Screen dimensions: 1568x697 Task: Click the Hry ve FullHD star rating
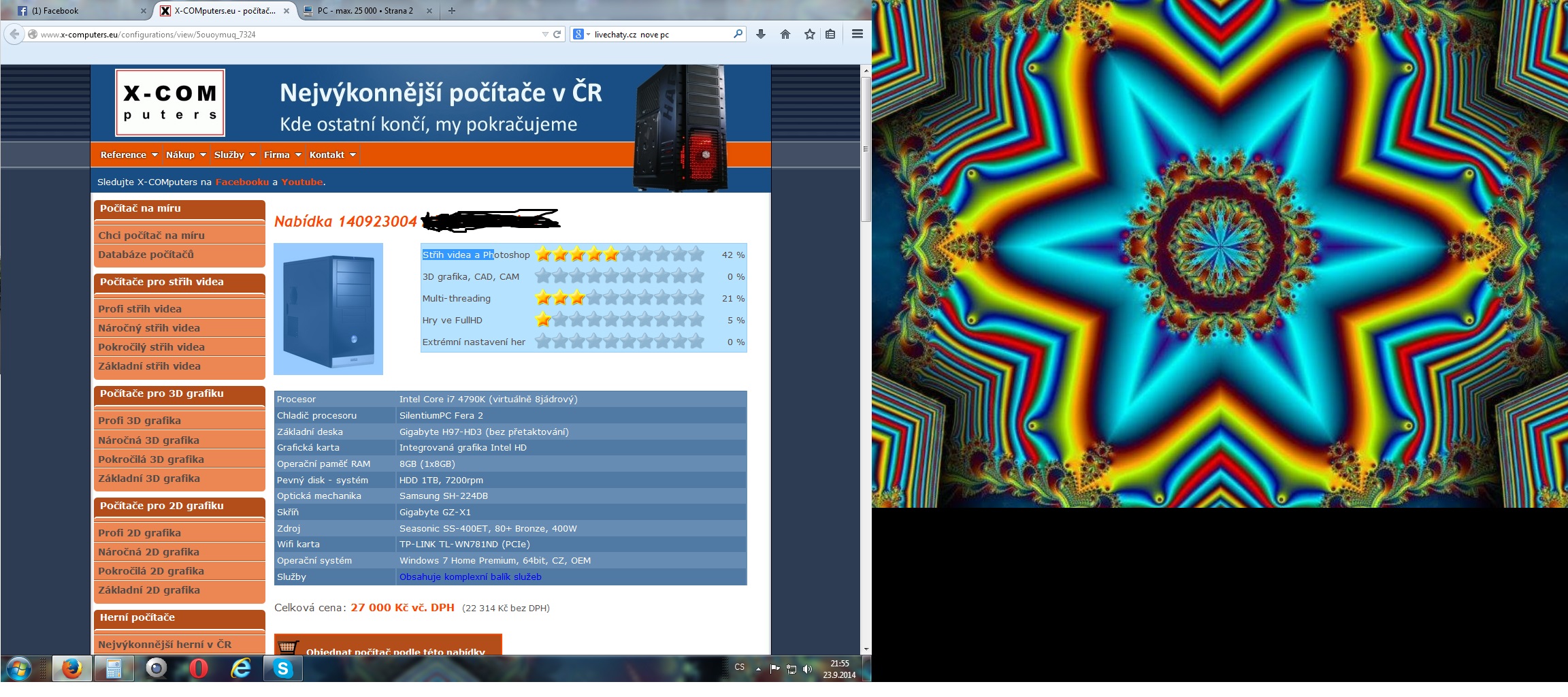(619, 320)
